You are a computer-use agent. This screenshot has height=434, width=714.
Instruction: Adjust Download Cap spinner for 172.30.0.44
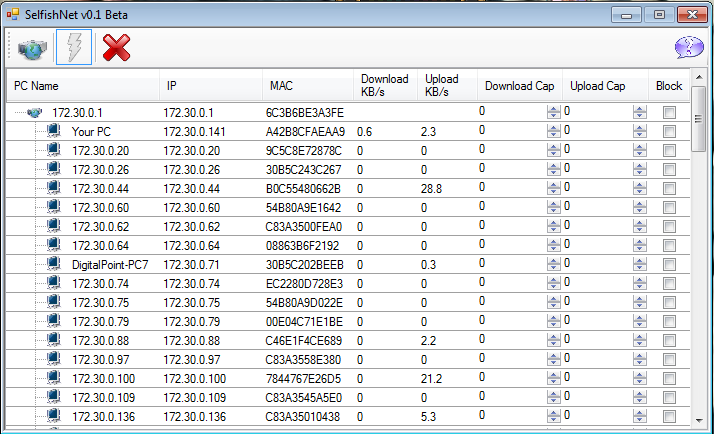[553, 188]
